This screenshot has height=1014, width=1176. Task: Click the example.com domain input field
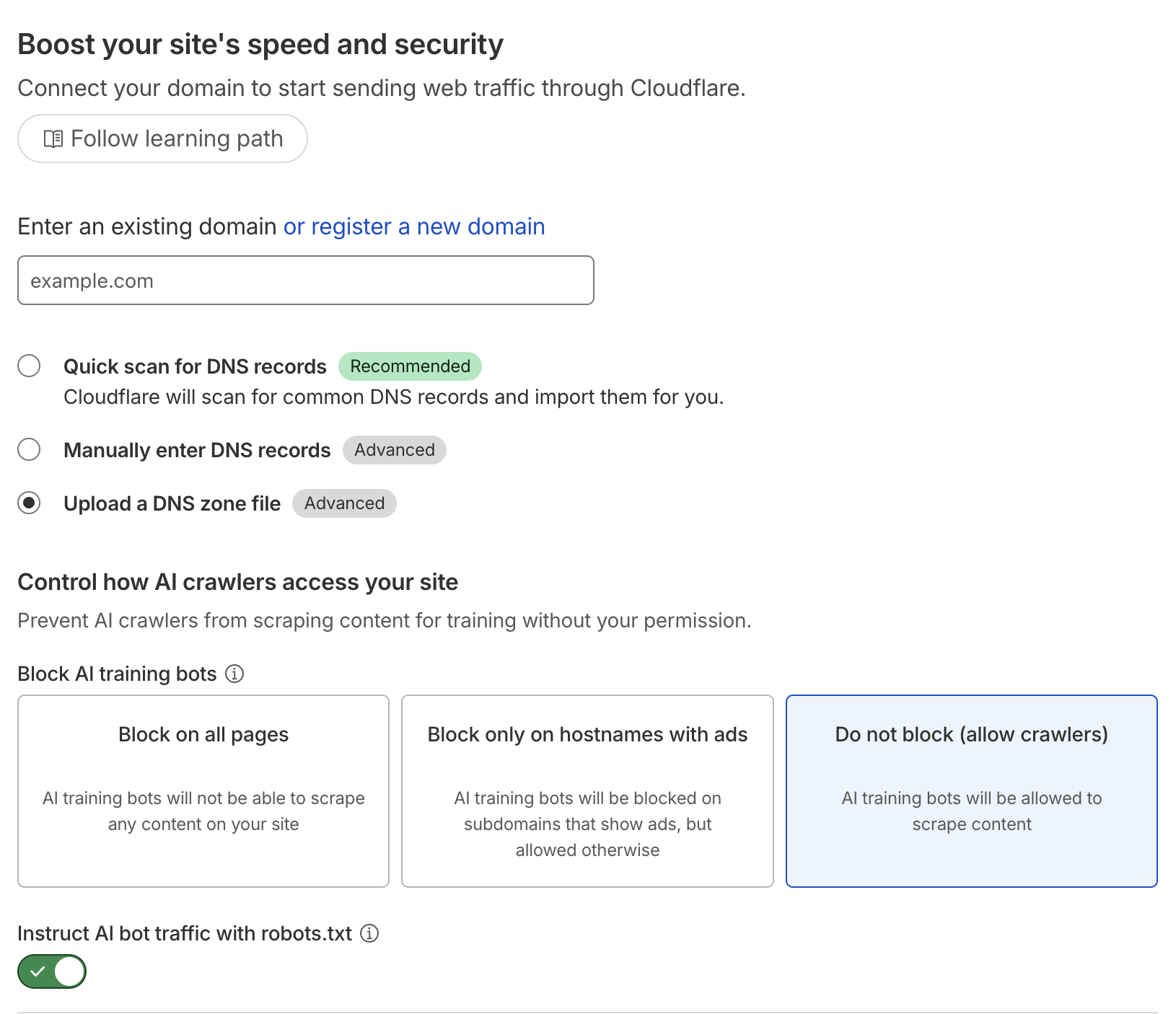pyautogui.click(x=304, y=281)
